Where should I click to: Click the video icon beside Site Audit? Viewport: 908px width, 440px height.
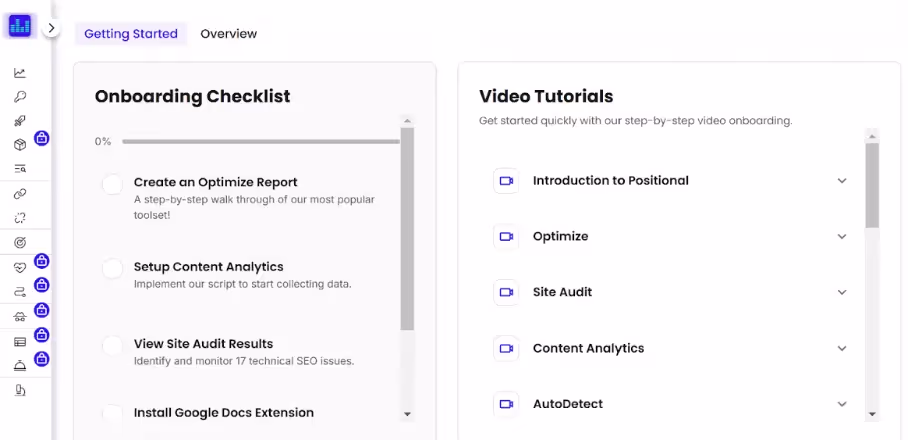click(x=506, y=292)
